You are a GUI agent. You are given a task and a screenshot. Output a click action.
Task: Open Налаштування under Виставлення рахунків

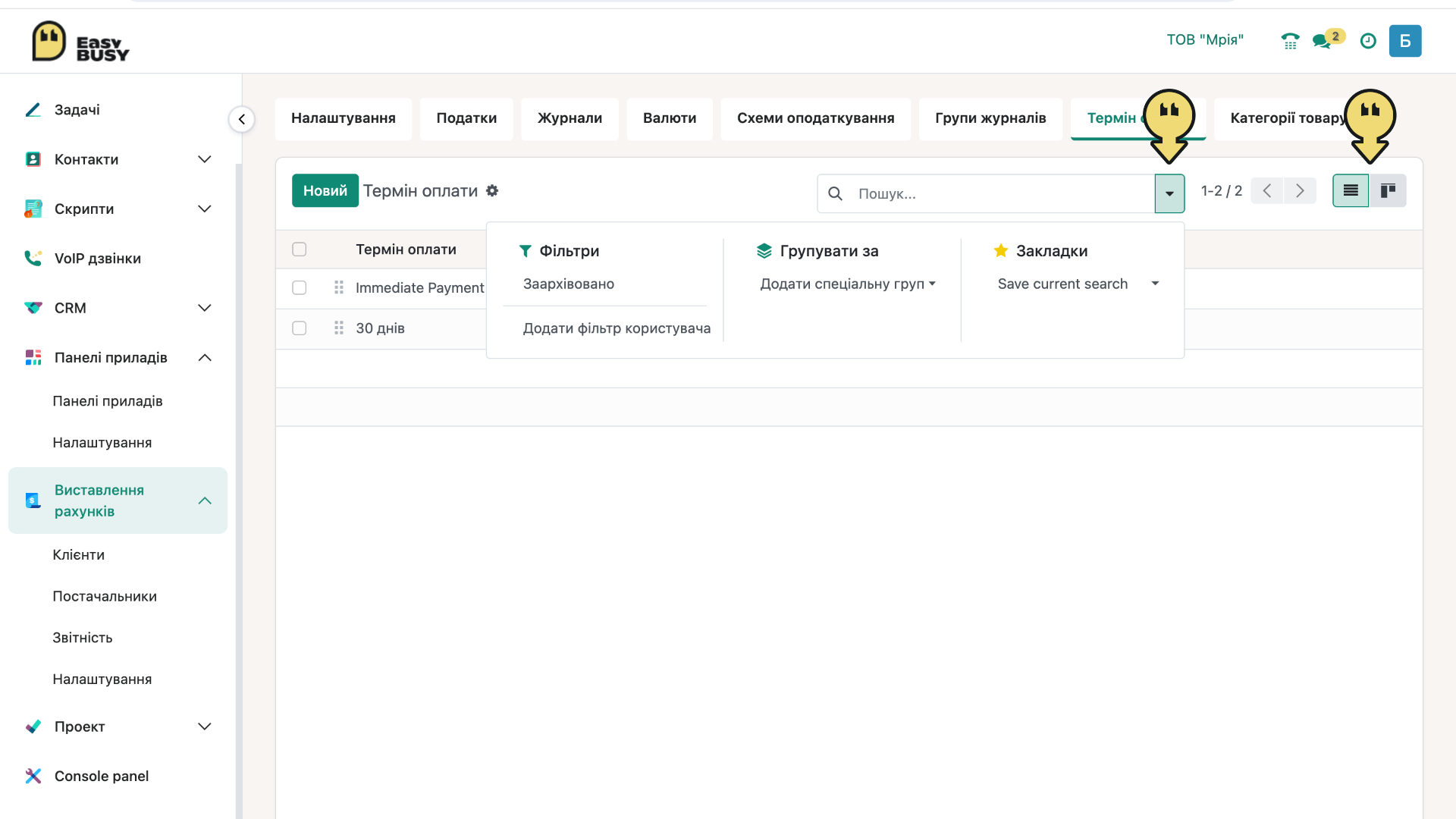click(102, 679)
